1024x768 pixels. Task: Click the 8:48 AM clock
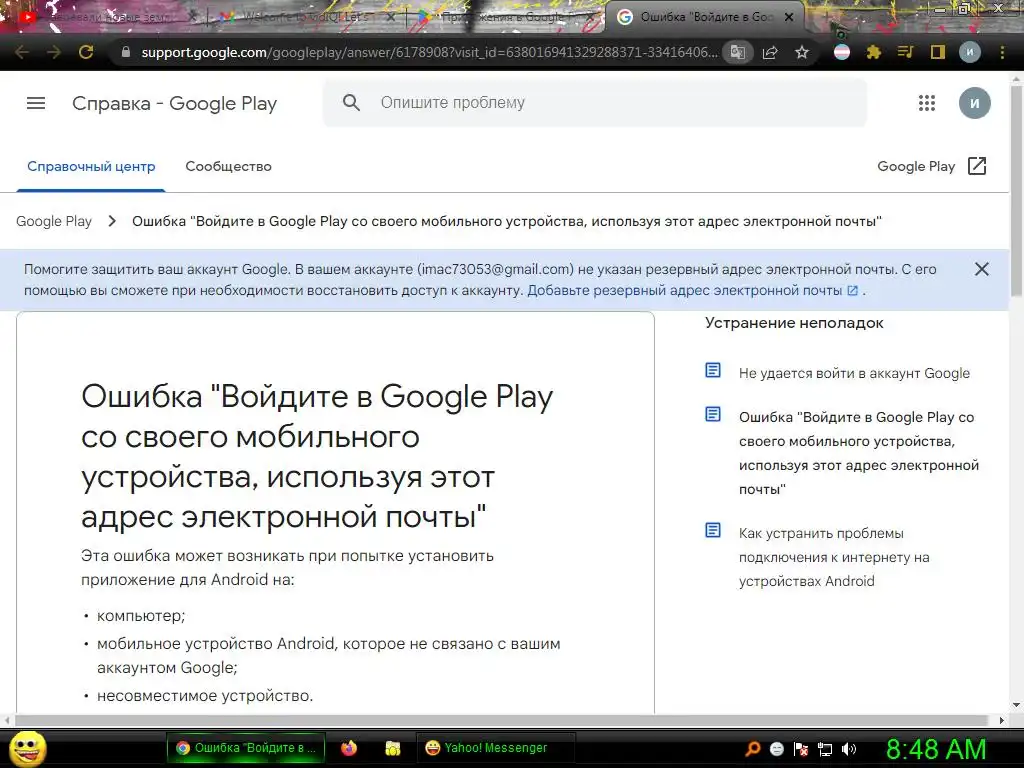pos(936,750)
